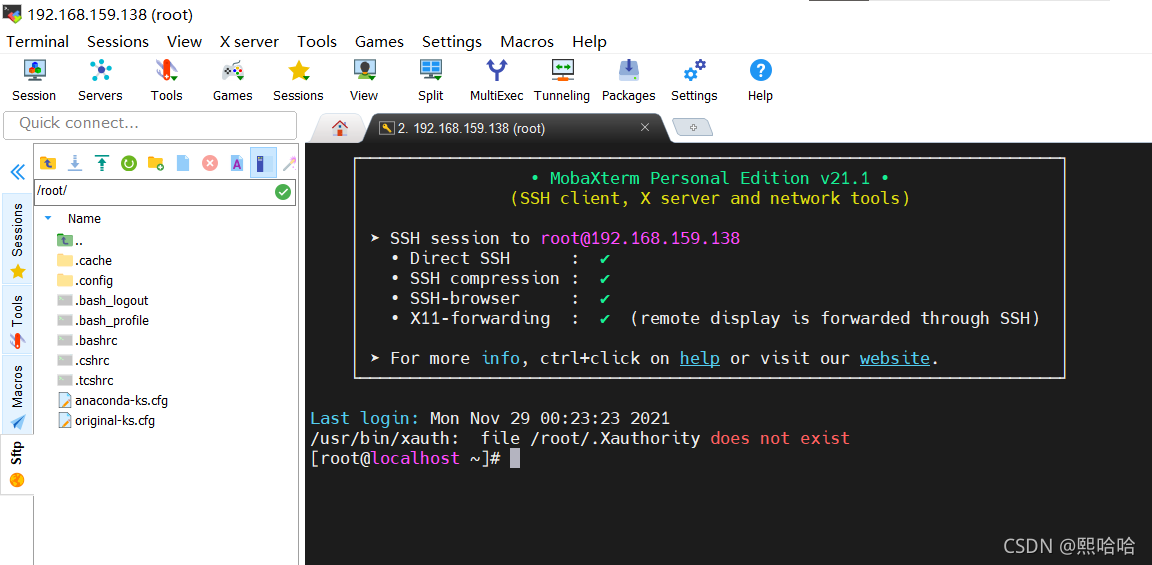Open the X server menu

tap(249, 42)
